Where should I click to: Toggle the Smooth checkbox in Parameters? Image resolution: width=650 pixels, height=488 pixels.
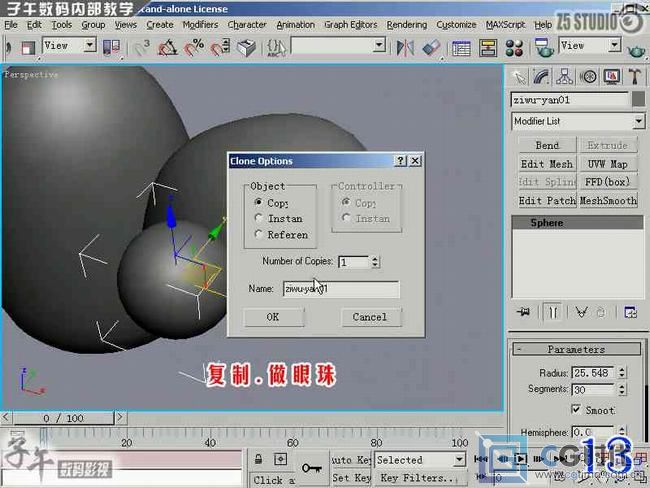point(576,409)
